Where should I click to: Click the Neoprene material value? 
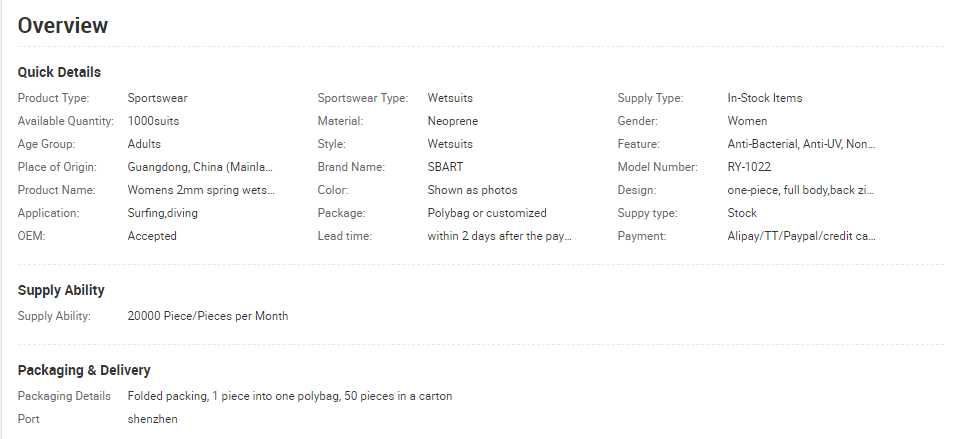coord(452,121)
